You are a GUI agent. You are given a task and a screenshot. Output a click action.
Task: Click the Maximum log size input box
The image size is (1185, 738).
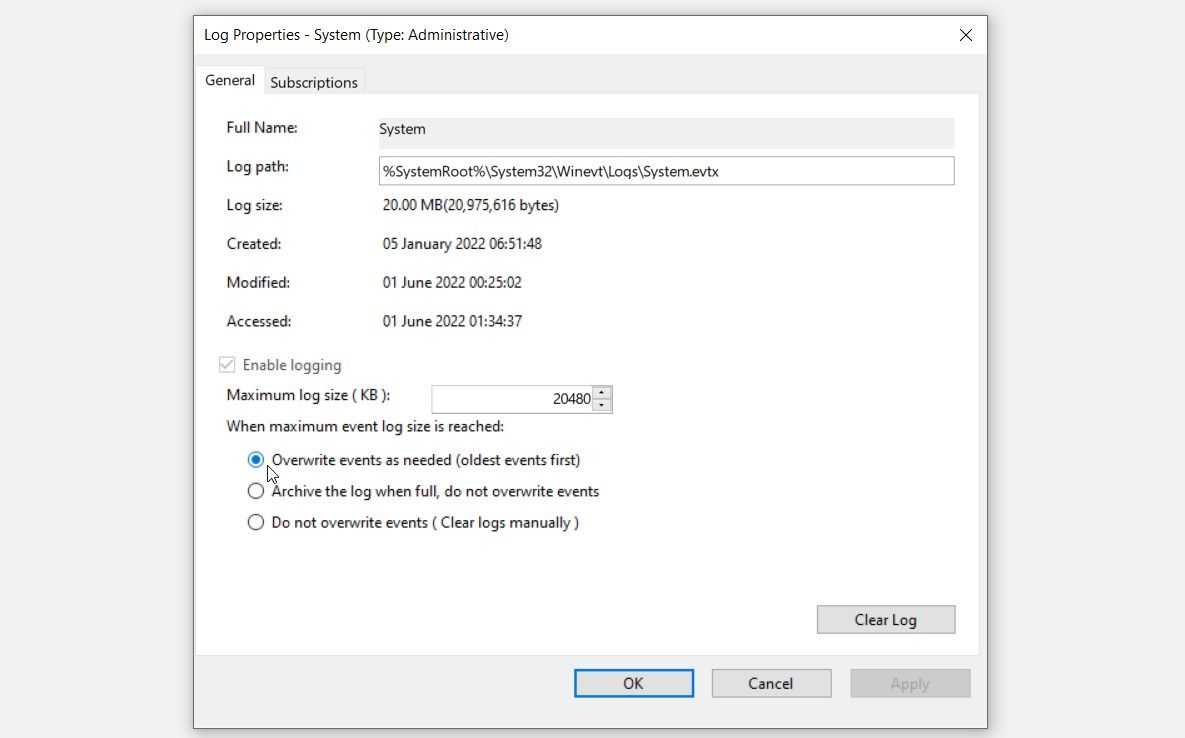pos(512,399)
